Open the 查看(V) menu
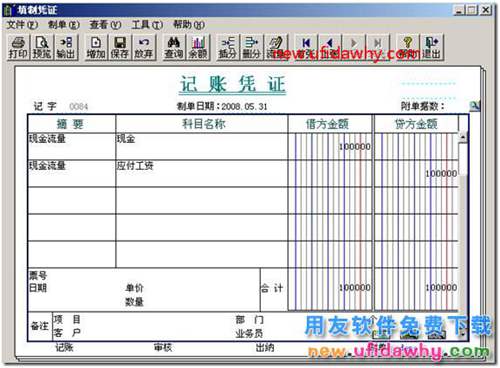 105,25
